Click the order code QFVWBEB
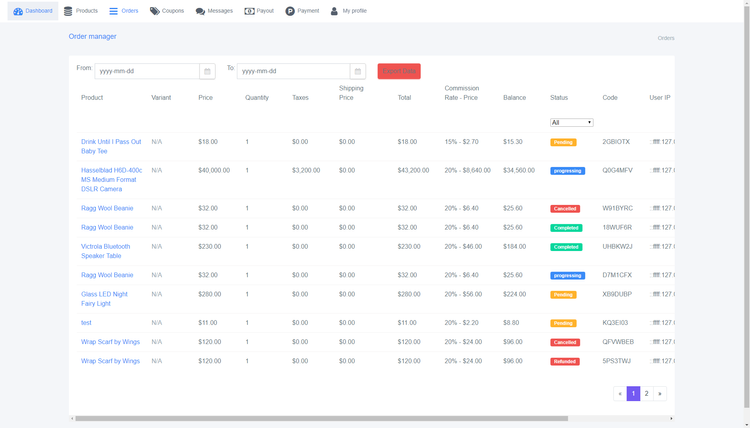The image size is (750, 428). click(x=618, y=342)
